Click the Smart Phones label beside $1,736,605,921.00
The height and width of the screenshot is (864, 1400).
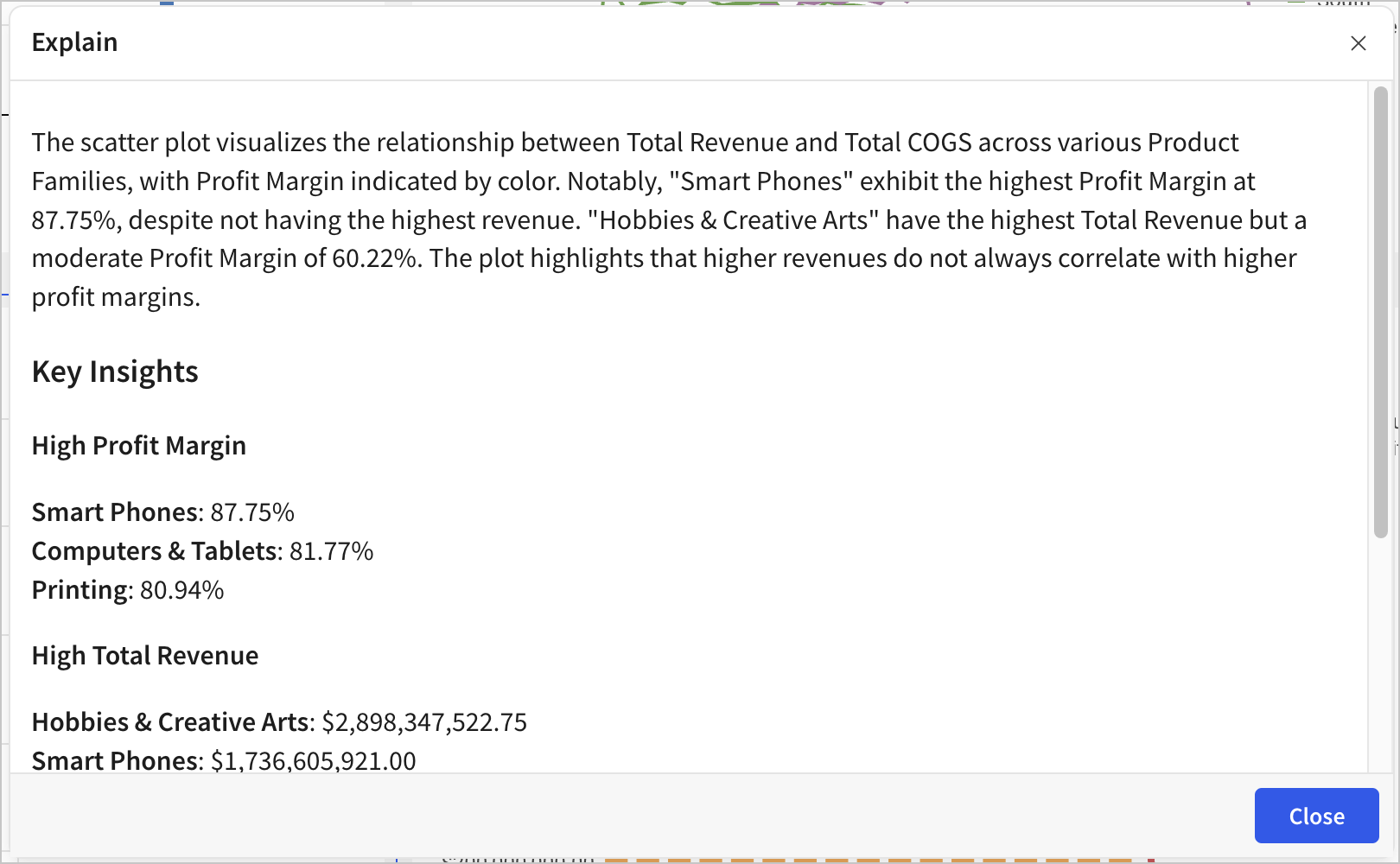[x=115, y=761]
